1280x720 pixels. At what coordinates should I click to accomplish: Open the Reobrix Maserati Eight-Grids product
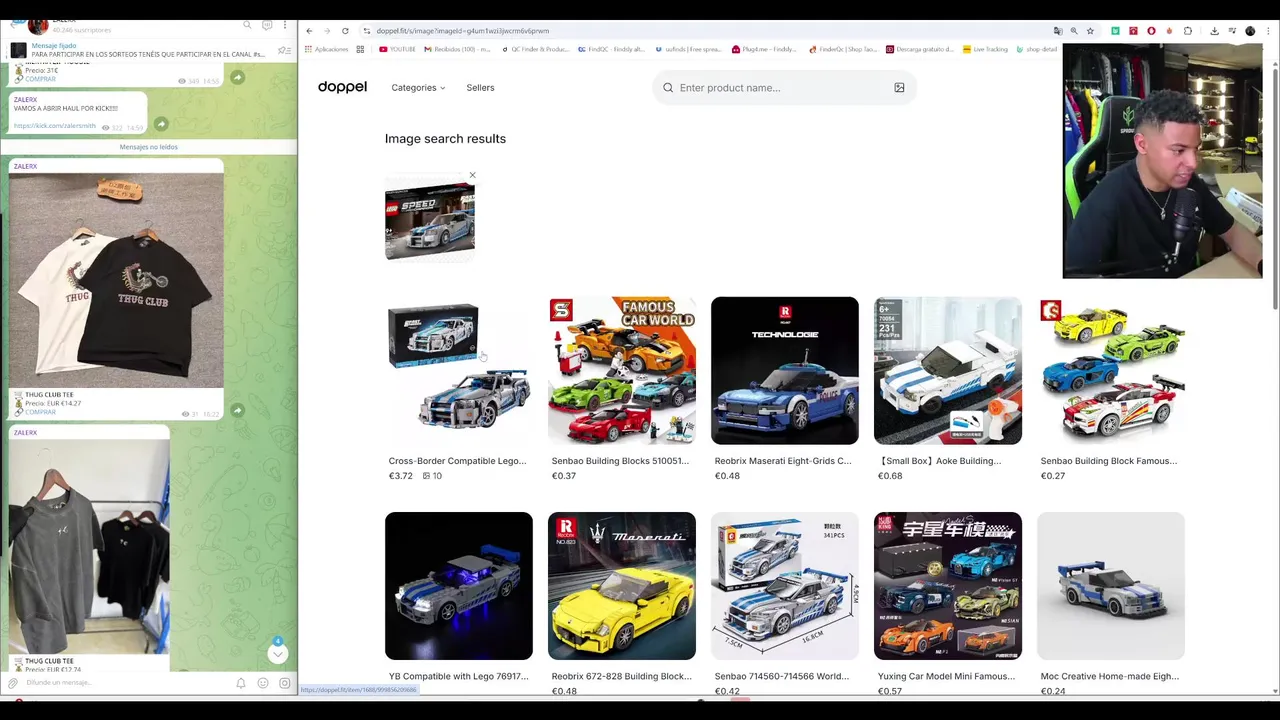(783, 461)
